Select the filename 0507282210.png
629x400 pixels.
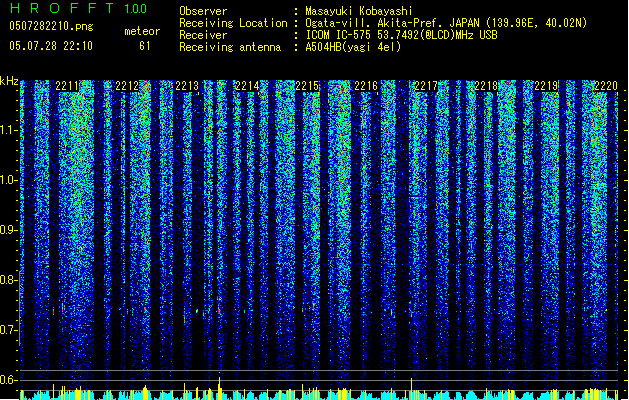(x=51, y=26)
